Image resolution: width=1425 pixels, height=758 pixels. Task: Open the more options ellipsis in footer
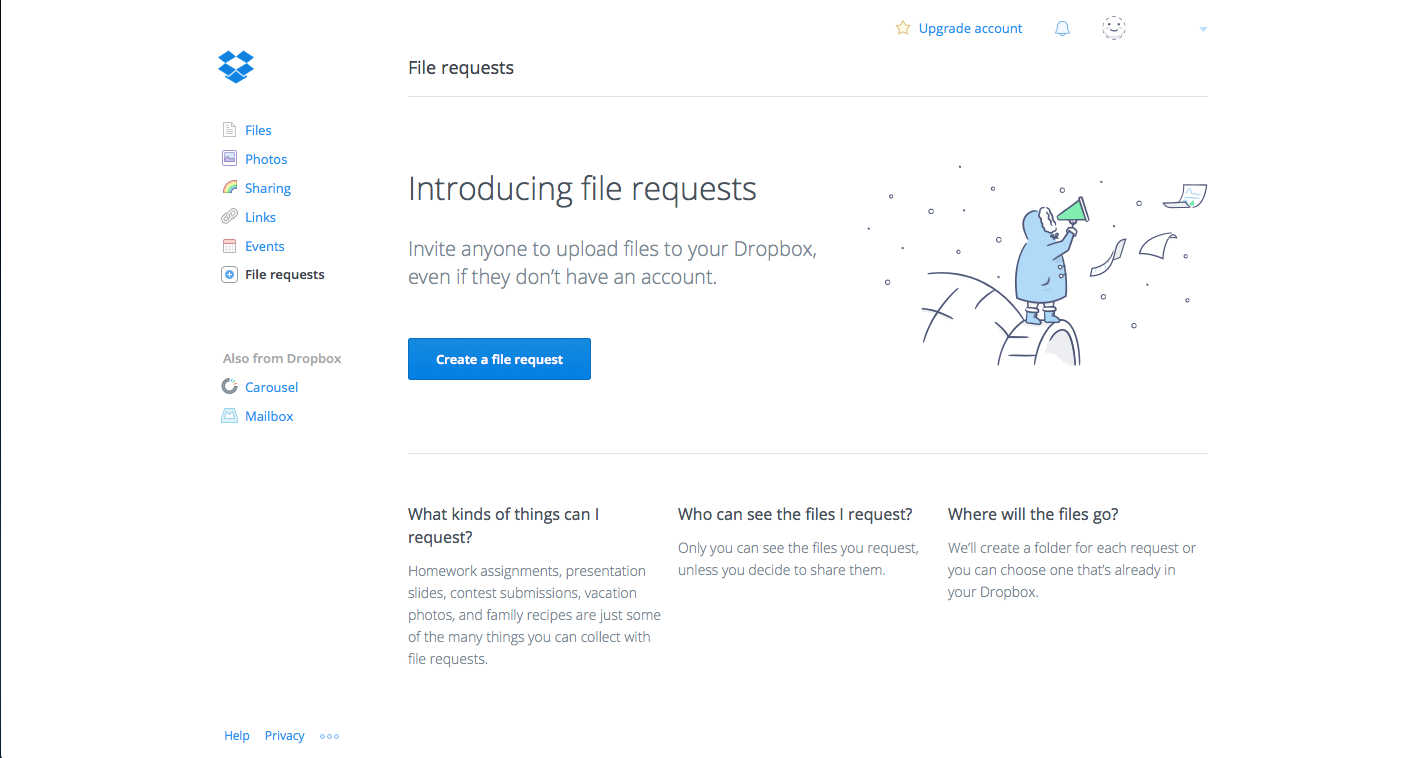330,736
